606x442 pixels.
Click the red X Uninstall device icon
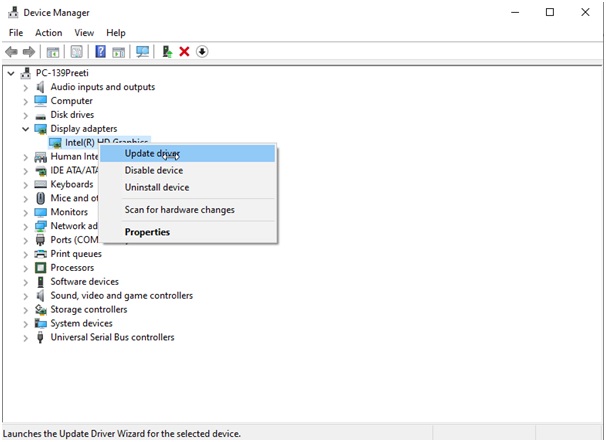coord(184,52)
